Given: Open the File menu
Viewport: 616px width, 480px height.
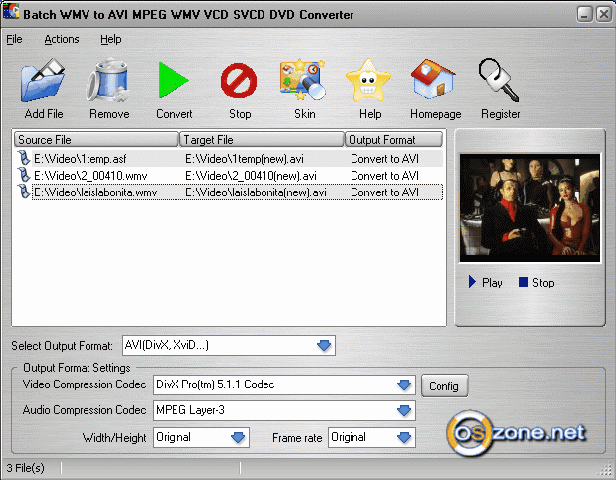Looking at the screenshot, I should click(x=14, y=39).
